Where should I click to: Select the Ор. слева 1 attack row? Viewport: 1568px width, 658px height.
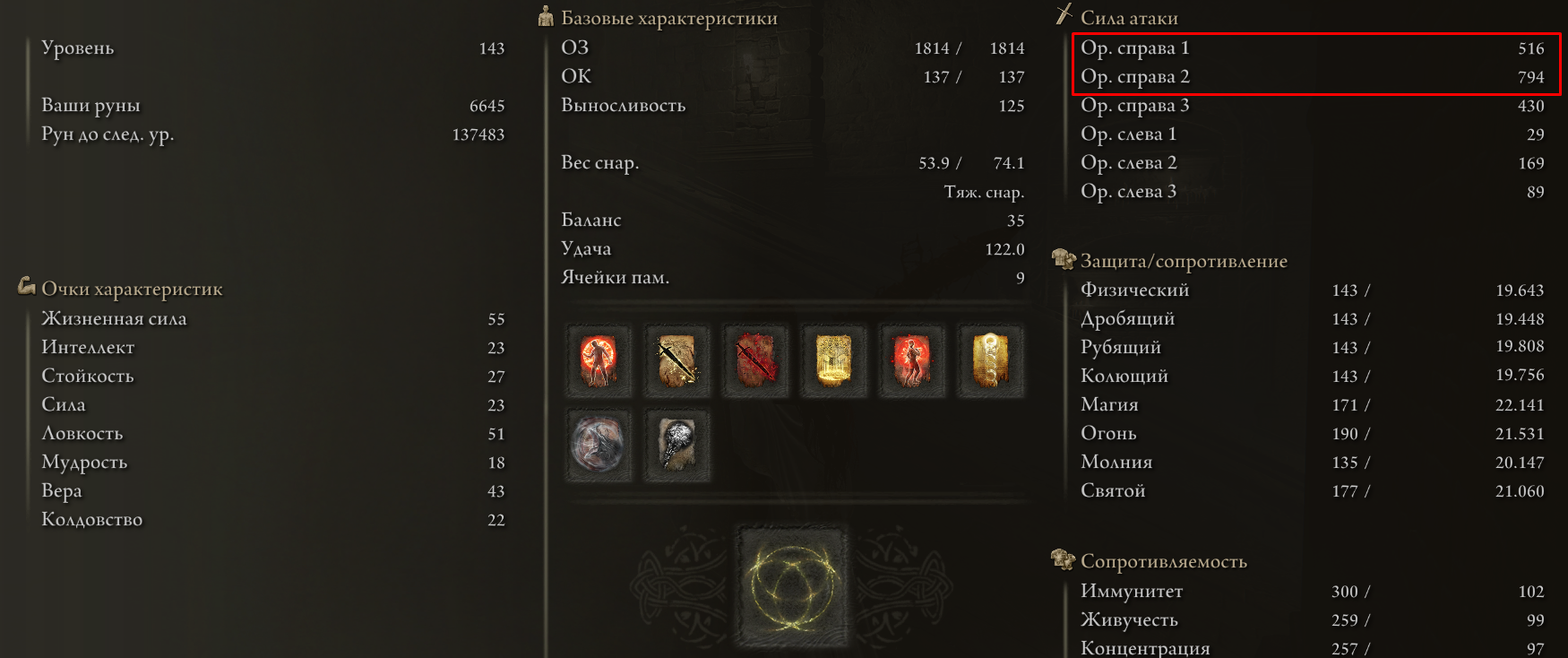point(1313,134)
